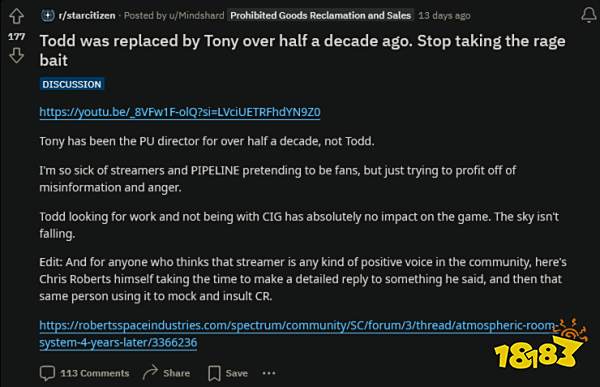Toggle post notifications with the bell icon
This screenshot has height=387, width=600.
pos(589,16)
